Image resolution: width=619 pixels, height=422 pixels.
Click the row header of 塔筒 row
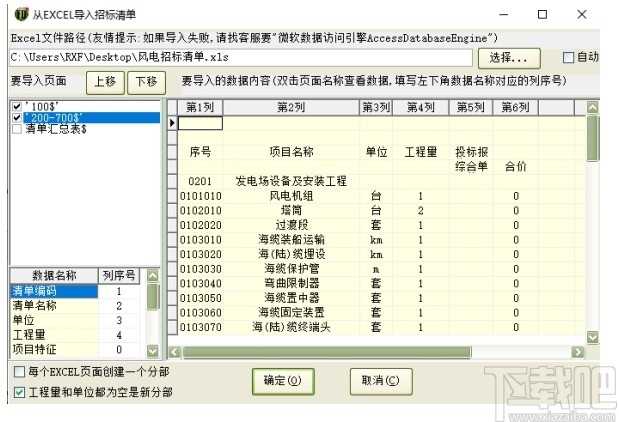(x=172, y=210)
